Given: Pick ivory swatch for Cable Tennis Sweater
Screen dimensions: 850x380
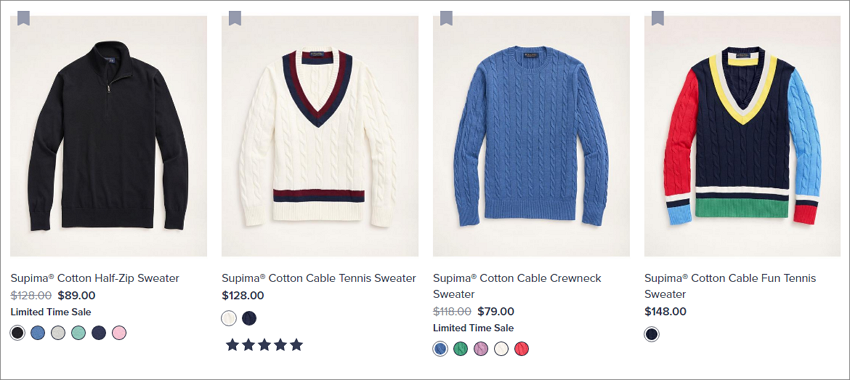Looking at the screenshot, I should coord(229,318).
